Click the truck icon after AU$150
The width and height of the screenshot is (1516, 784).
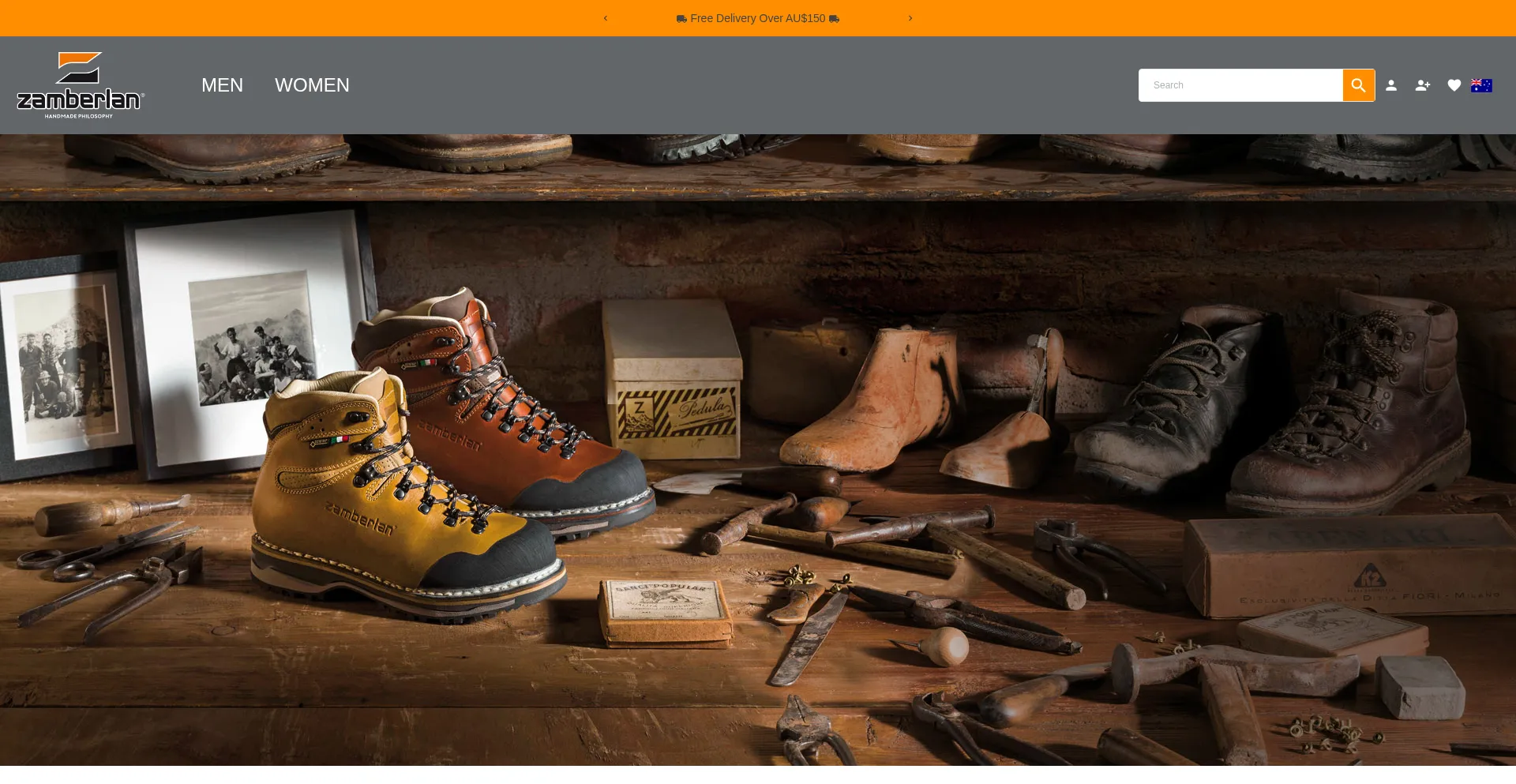point(834,18)
